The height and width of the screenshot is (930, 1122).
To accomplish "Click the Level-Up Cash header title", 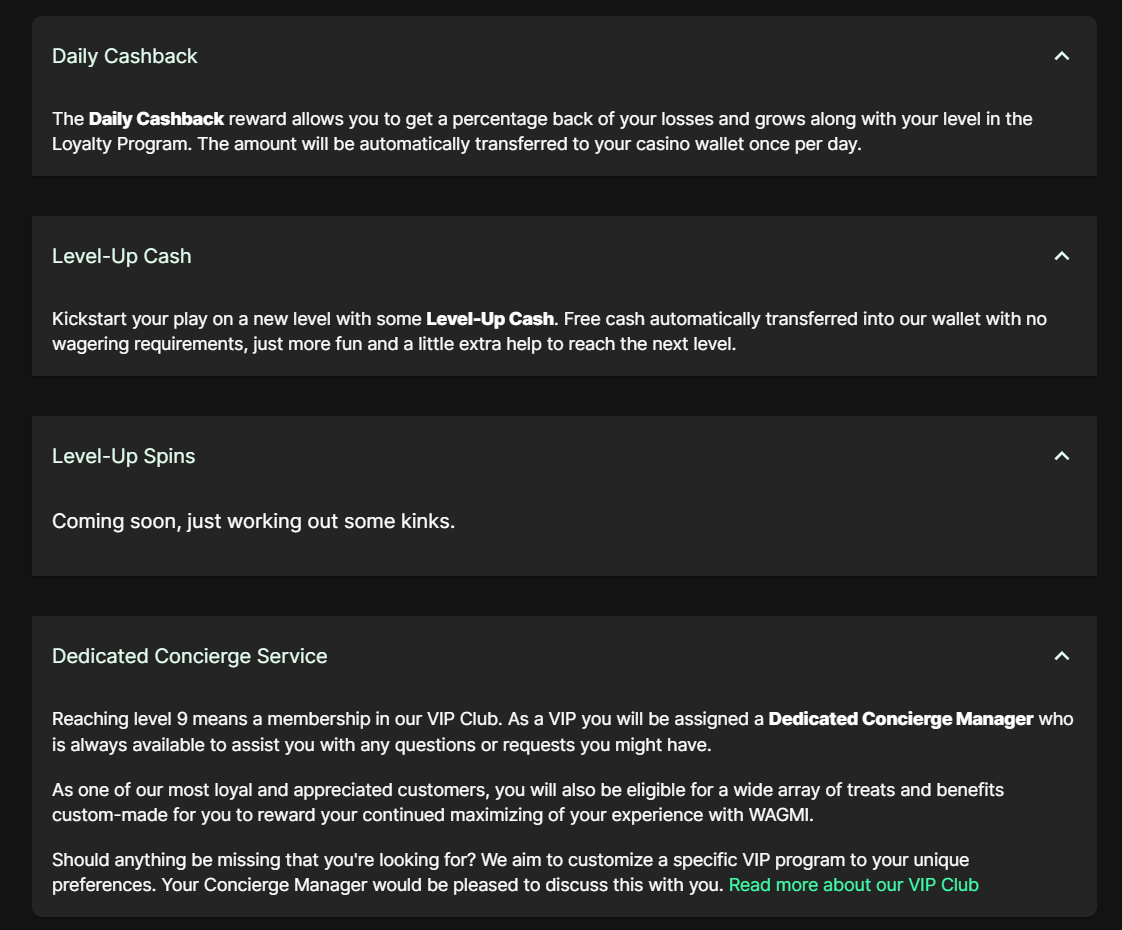I will [x=121, y=256].
